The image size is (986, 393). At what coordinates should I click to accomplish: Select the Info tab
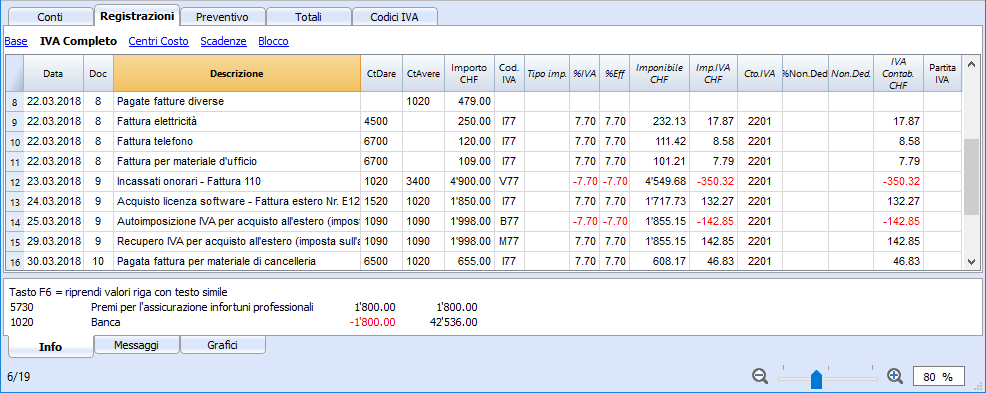pyautogui.click(x=50, y=346)
